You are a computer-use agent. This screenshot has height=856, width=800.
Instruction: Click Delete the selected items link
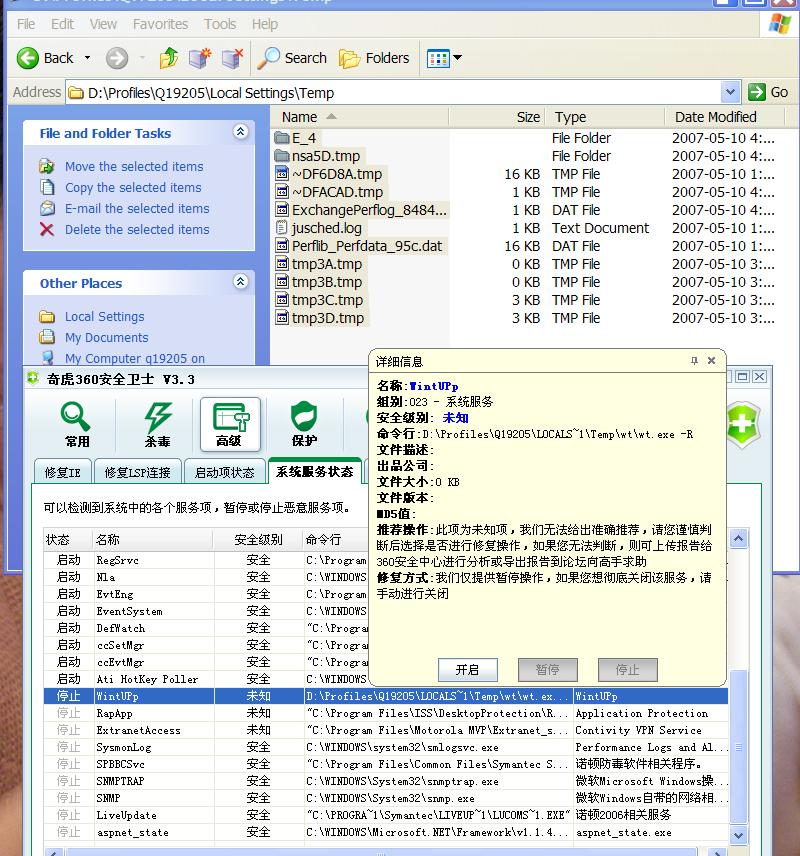click(x=137, y=229)
